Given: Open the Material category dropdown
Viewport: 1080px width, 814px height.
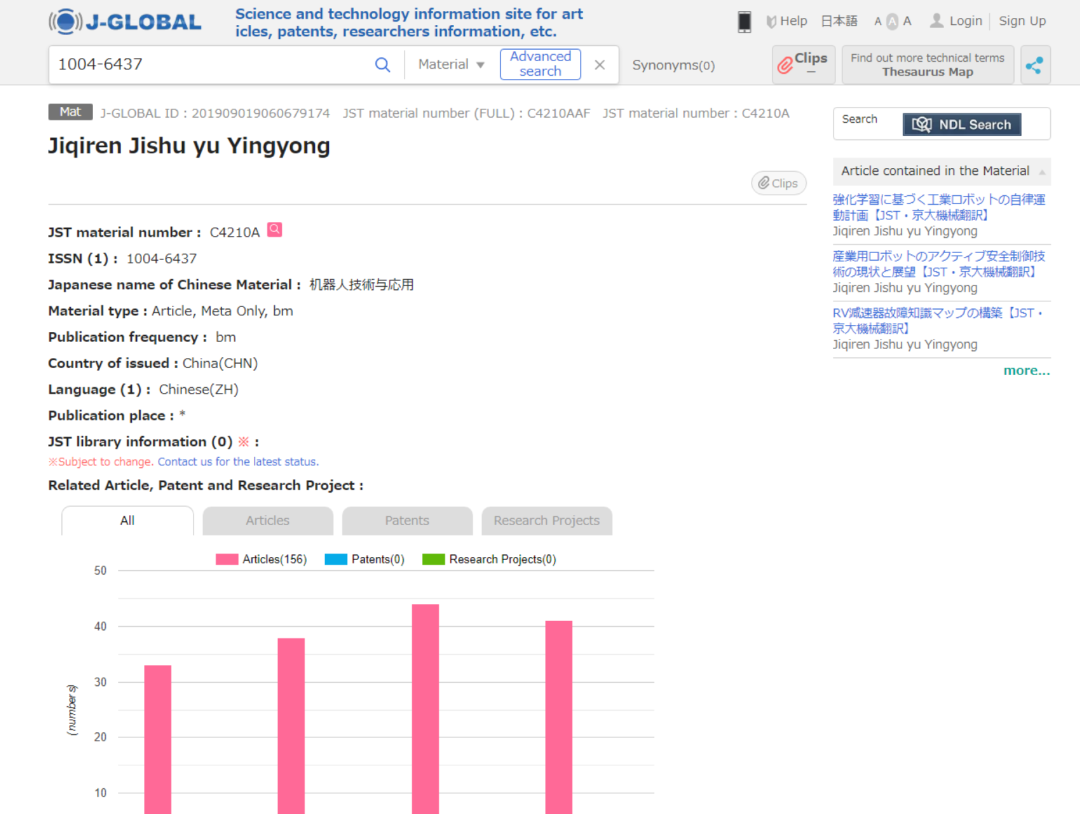Looking at the screenshot, I should pyautogui.click(x=451, y=65).
